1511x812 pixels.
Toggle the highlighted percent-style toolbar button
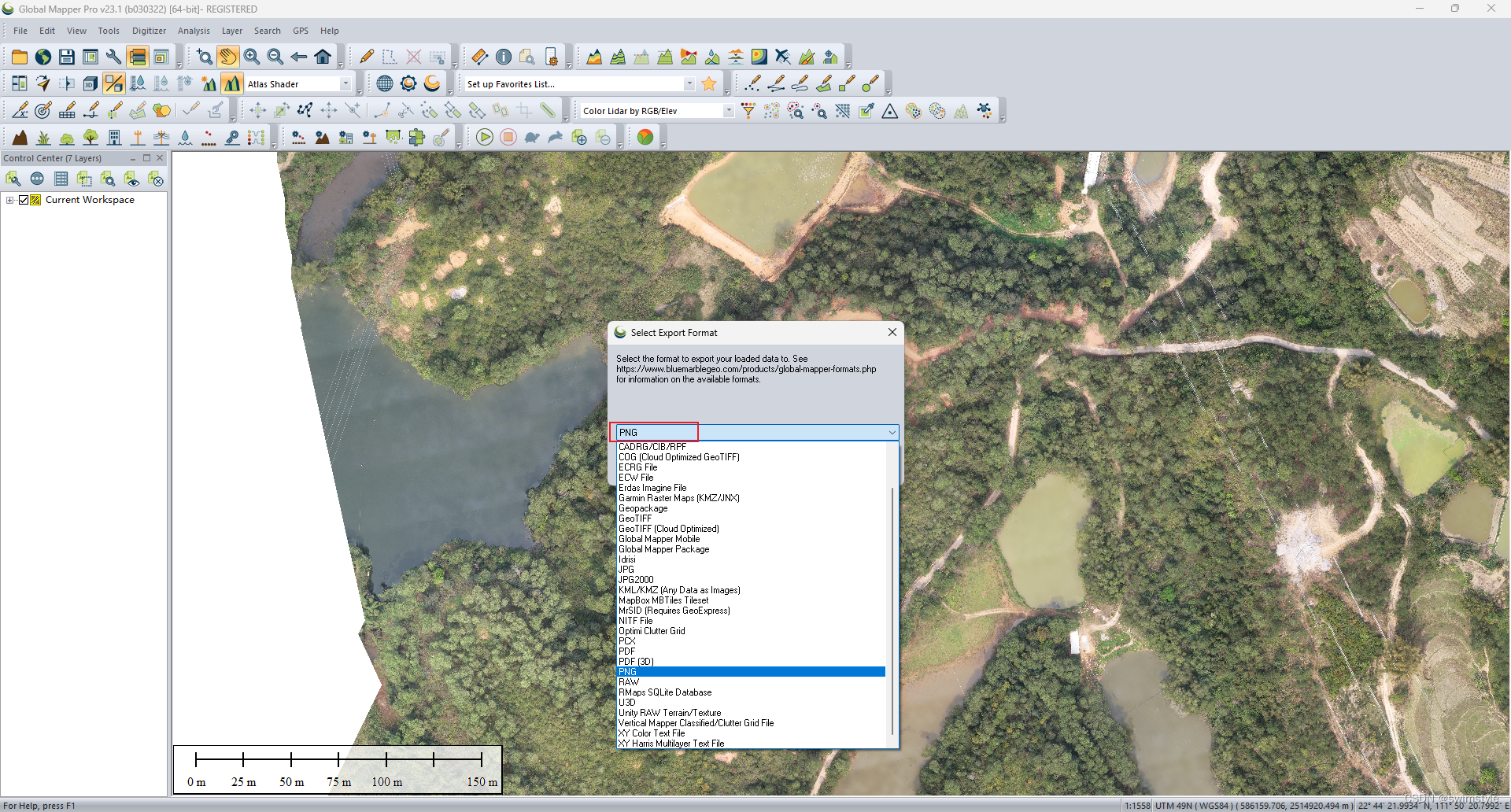click(x=114, y=83)
